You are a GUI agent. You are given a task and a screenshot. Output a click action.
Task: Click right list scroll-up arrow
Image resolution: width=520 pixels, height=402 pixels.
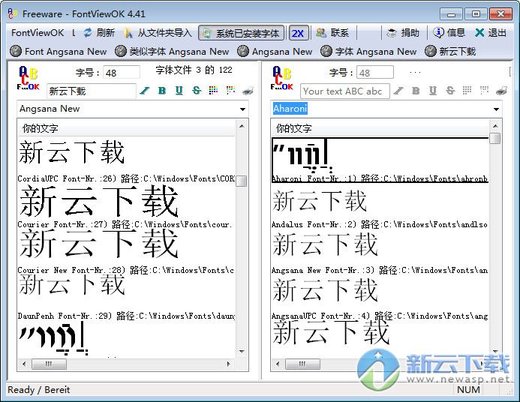pos(495,126)
